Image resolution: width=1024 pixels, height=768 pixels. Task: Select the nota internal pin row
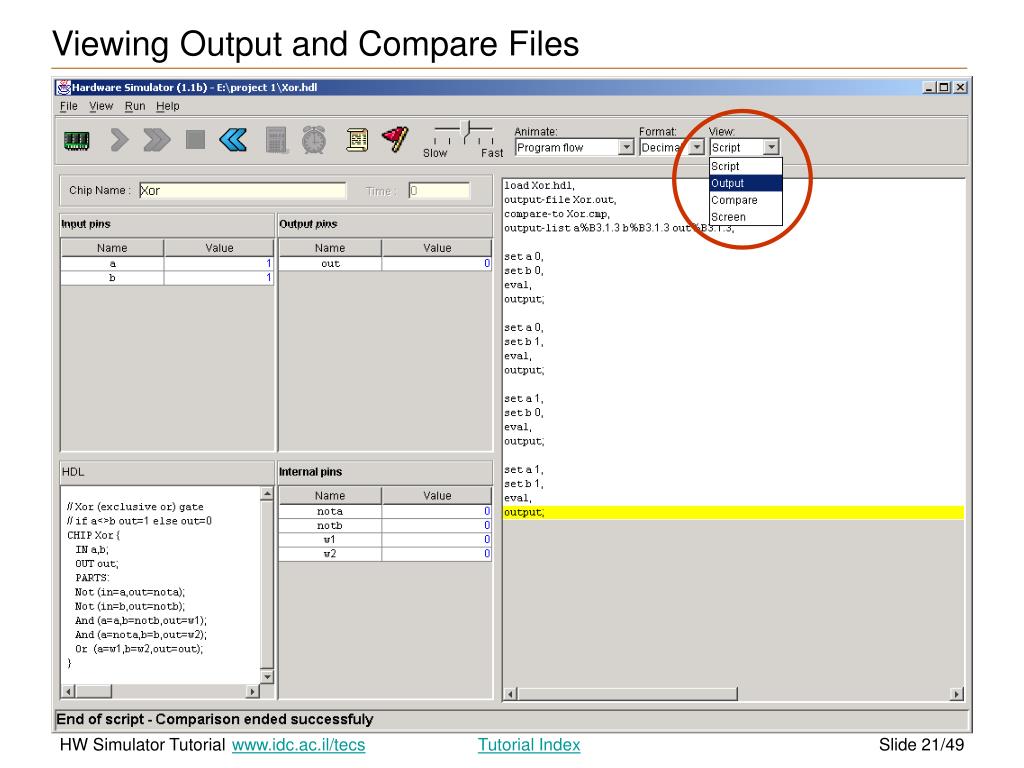[x=385, y=511]
